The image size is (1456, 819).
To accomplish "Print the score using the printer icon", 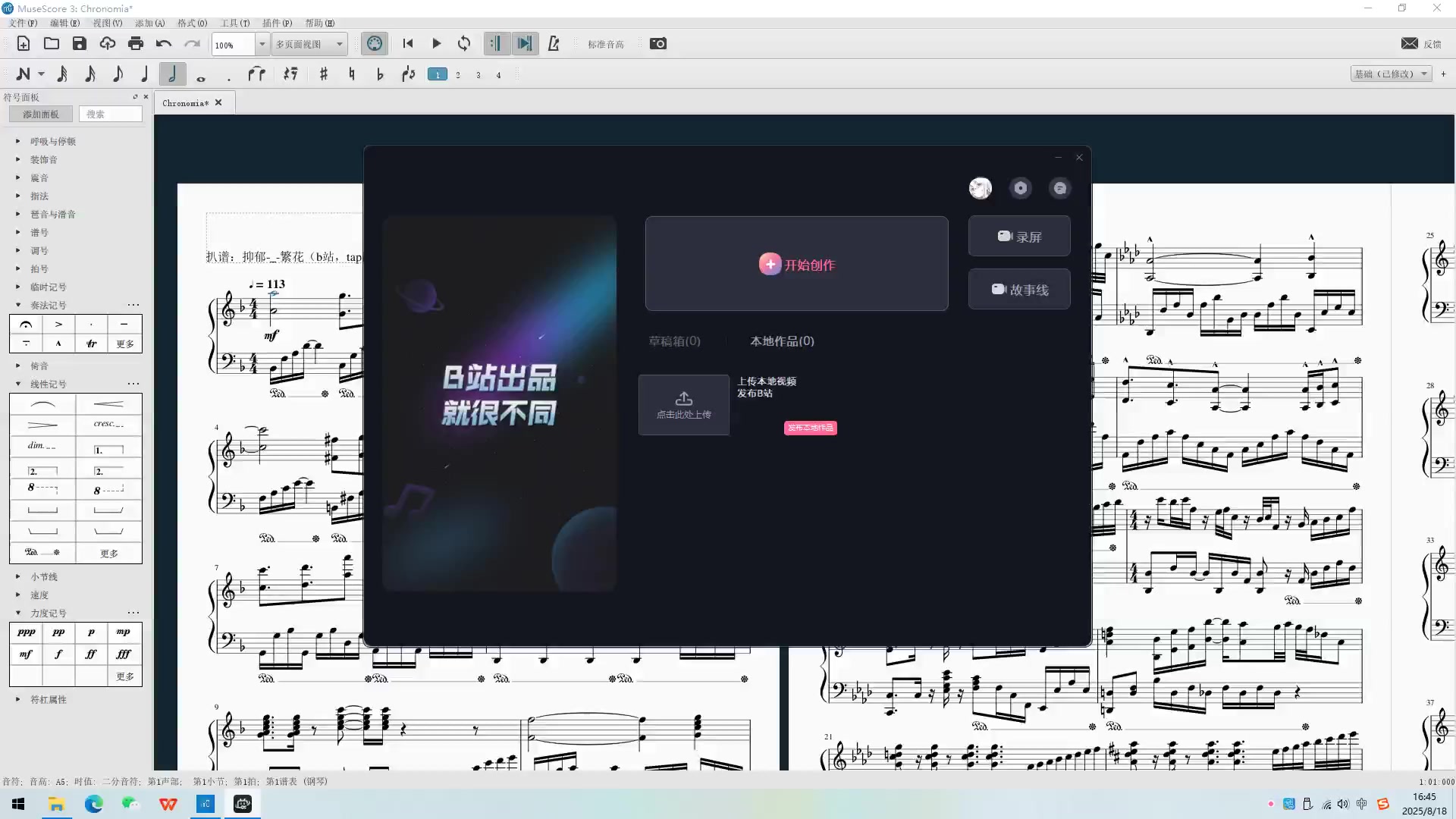I will [136, 44].
